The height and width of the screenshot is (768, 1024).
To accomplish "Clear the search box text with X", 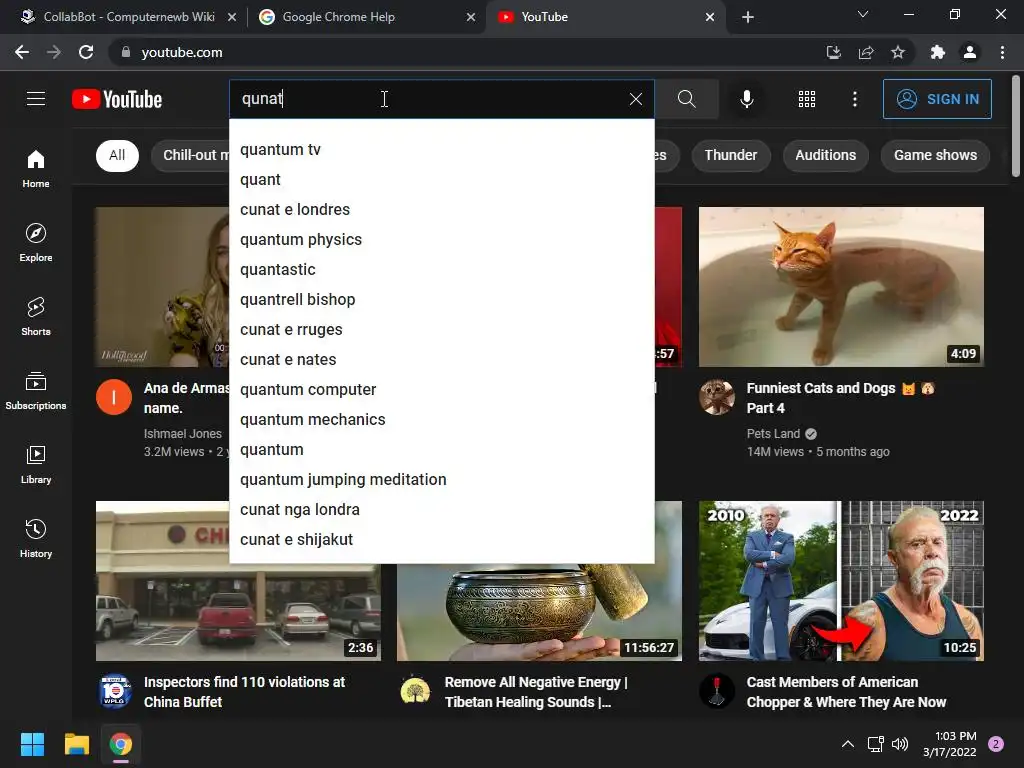I will pos(635,99).
